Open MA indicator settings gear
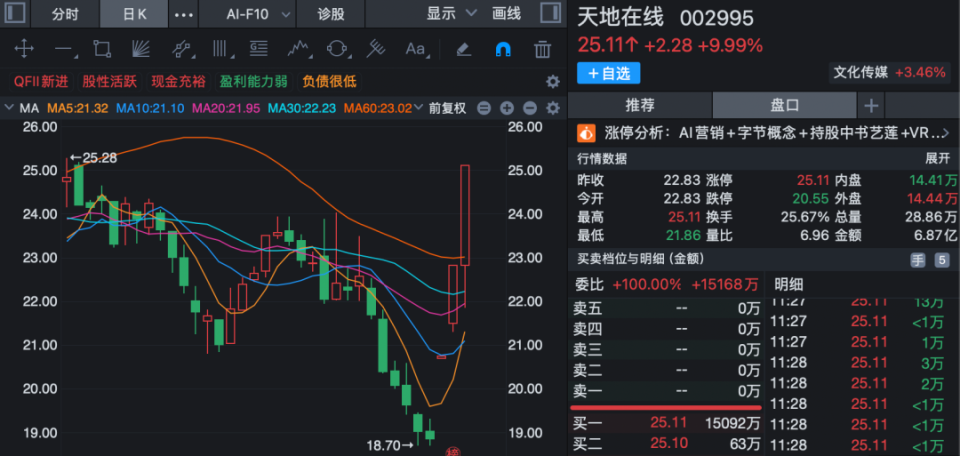 [x=552, y=108]
